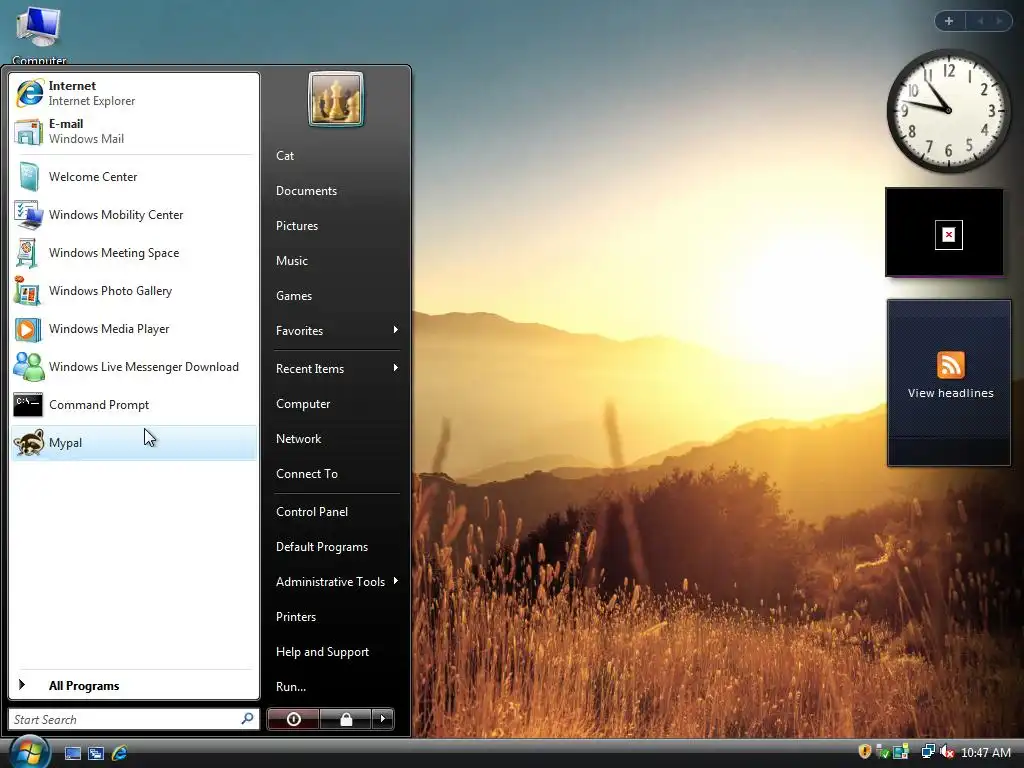Click Switch between windows quick launch icon
The image size is (1024, 768).
click(x=96, y=753)
